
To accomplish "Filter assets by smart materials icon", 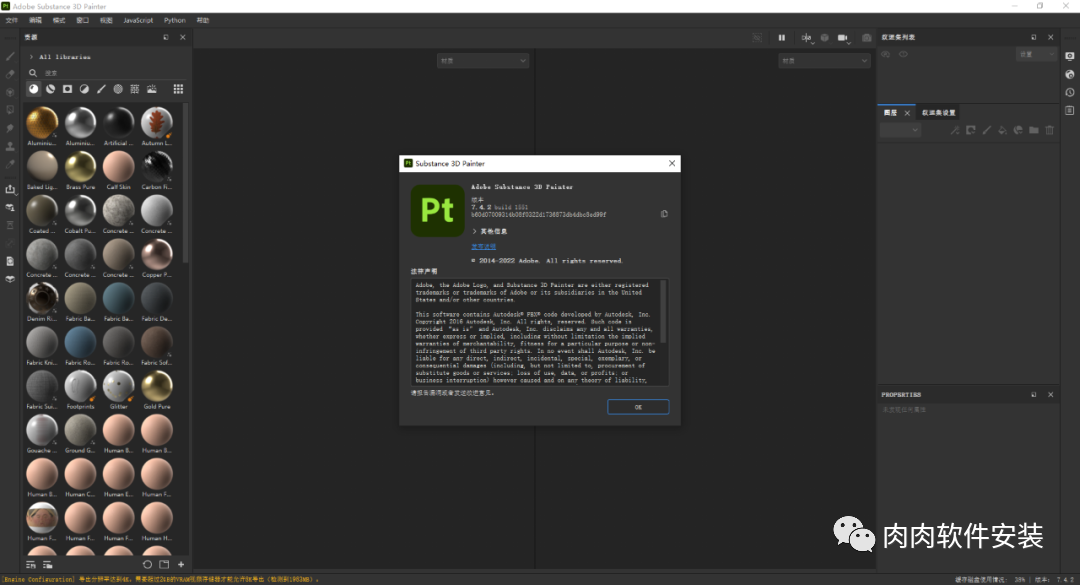I will pyautogui.click(x=50, y=89).
